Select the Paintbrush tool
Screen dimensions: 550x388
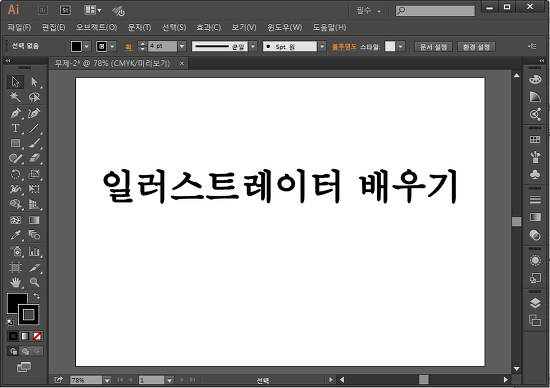tap(34, 143)
